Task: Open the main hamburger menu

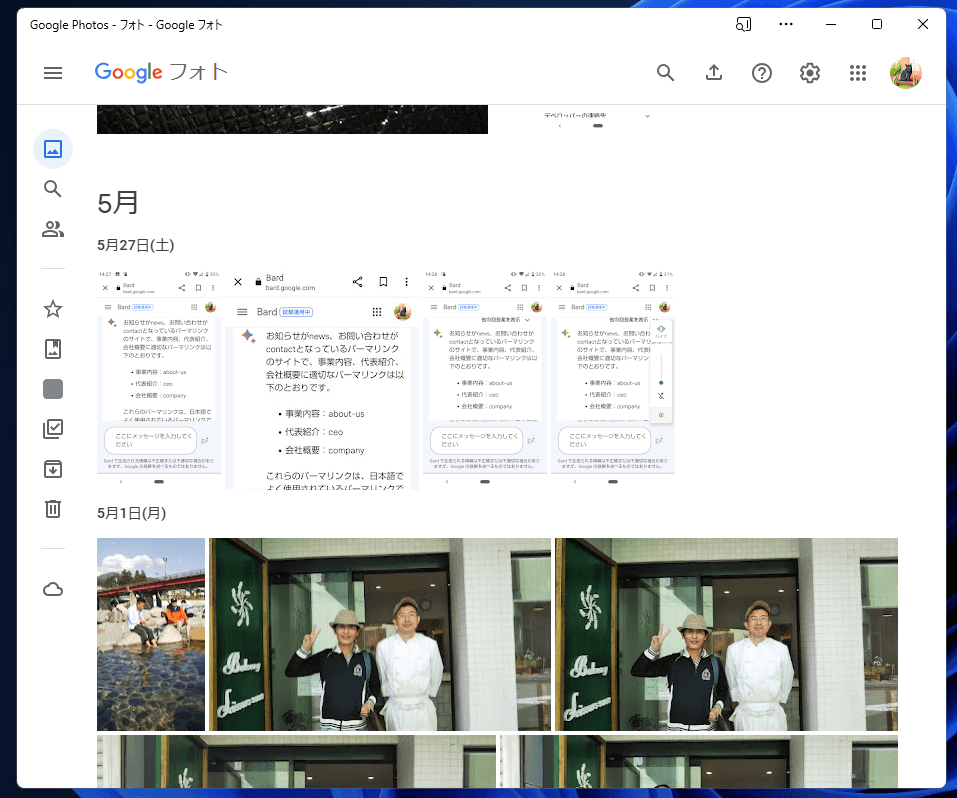Action: pos(53,73)
